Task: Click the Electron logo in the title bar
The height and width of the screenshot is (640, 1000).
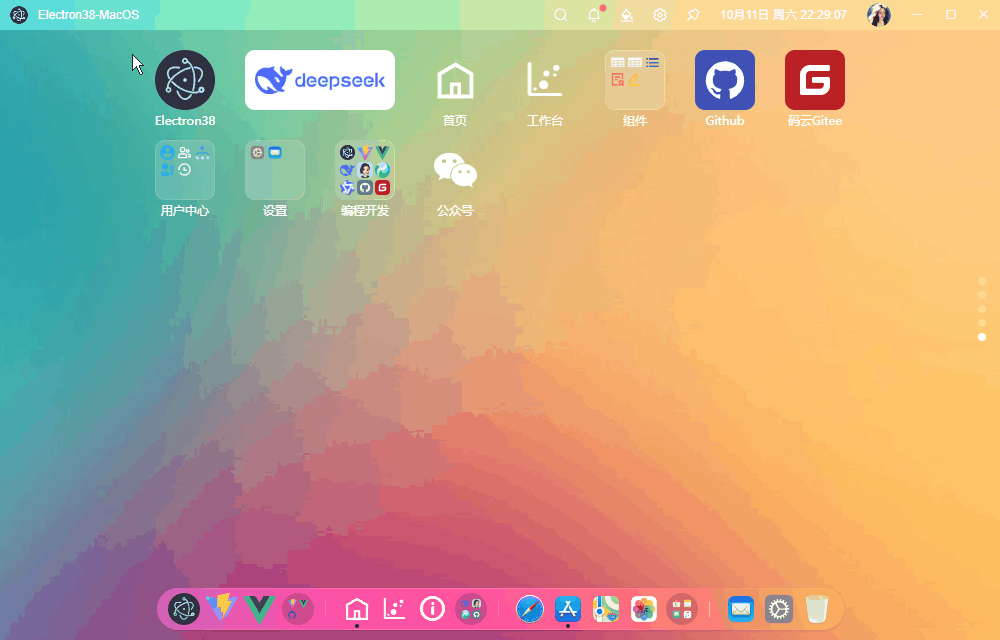Action: coord(19,15)
